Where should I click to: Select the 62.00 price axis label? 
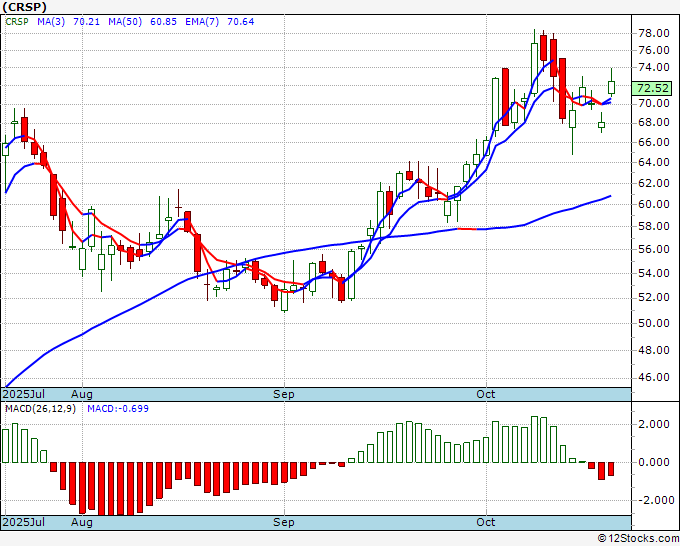[654, 183]
